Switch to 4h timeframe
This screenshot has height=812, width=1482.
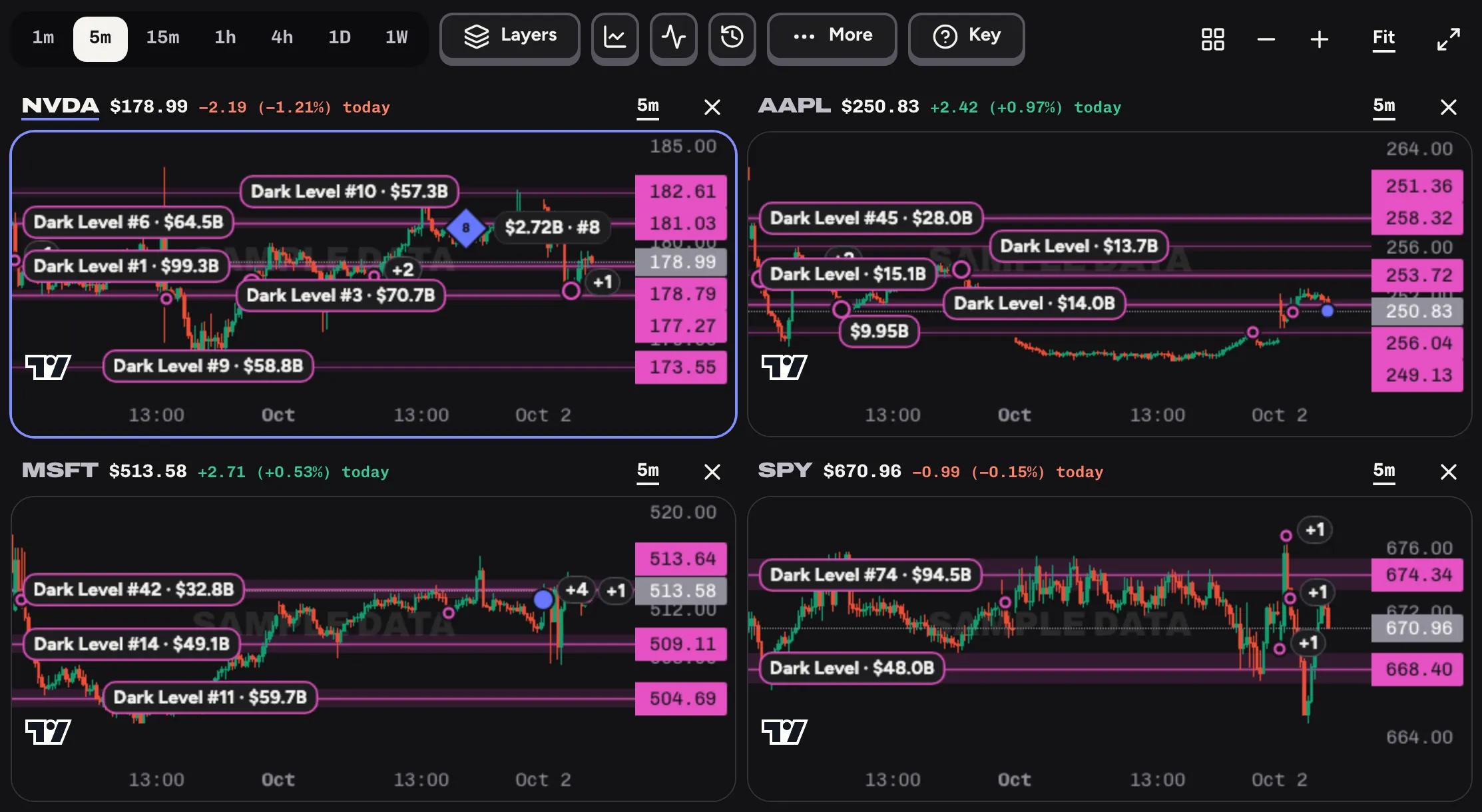282,38
